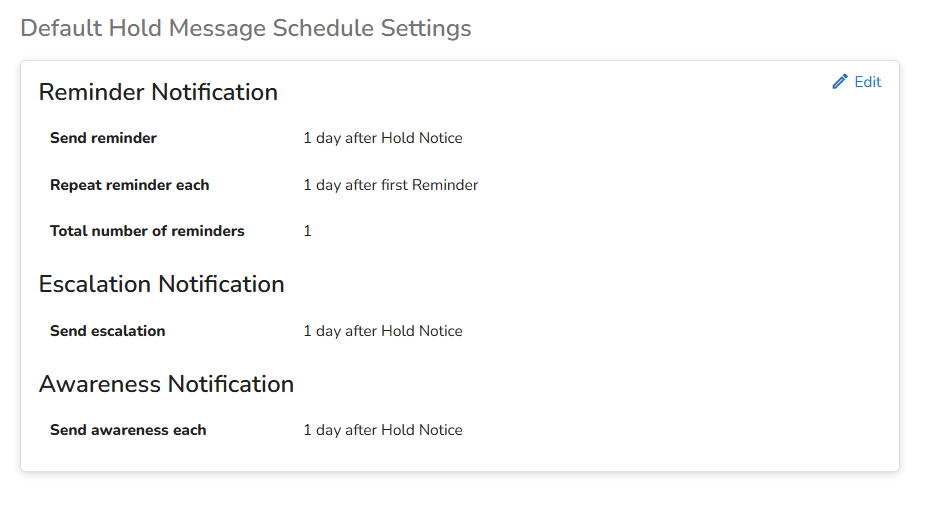935x507 pixels.
Task: Click the 1 day after first Reminder value
Action: [x=390, y=185]
